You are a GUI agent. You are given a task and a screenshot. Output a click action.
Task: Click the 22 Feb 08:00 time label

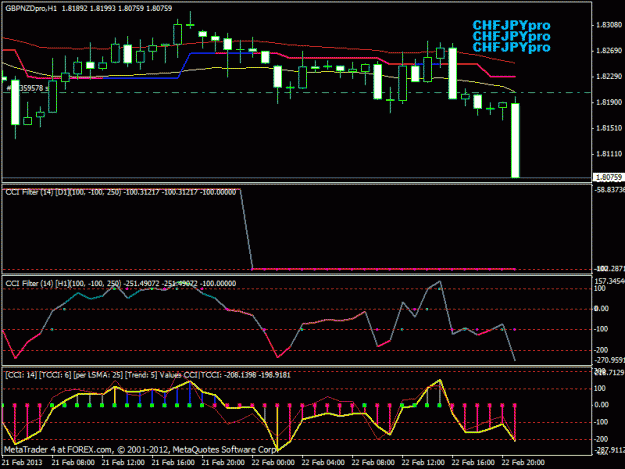coord(373,462)
